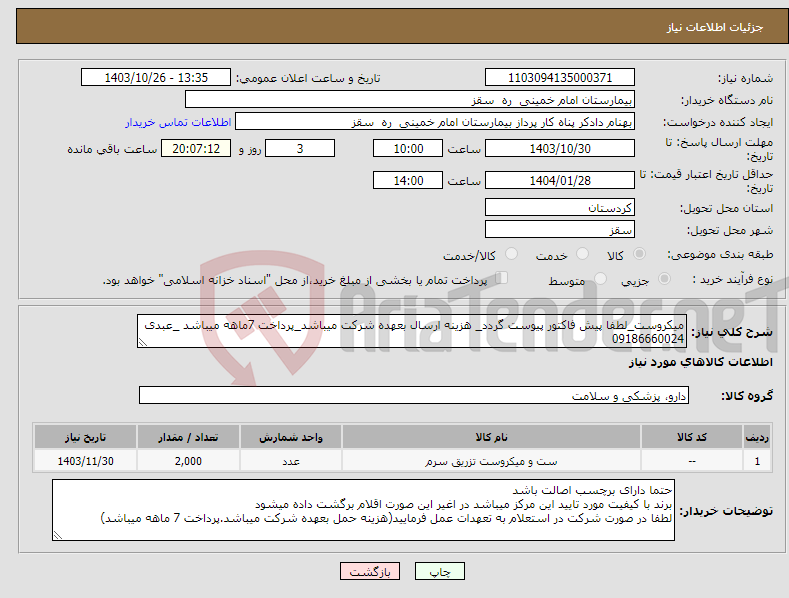Click the validity time field 14:00
The height and width of the screenshot is (598, 789).
(408, 180)
